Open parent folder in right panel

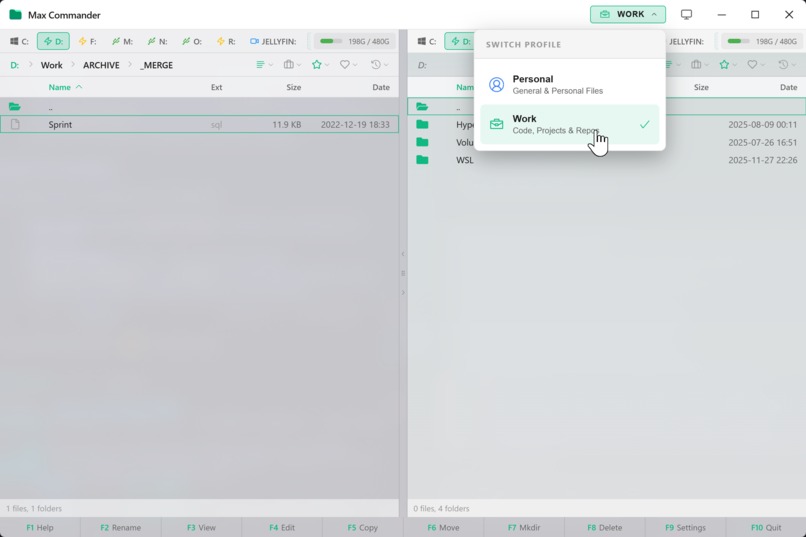tap(607, 106)
